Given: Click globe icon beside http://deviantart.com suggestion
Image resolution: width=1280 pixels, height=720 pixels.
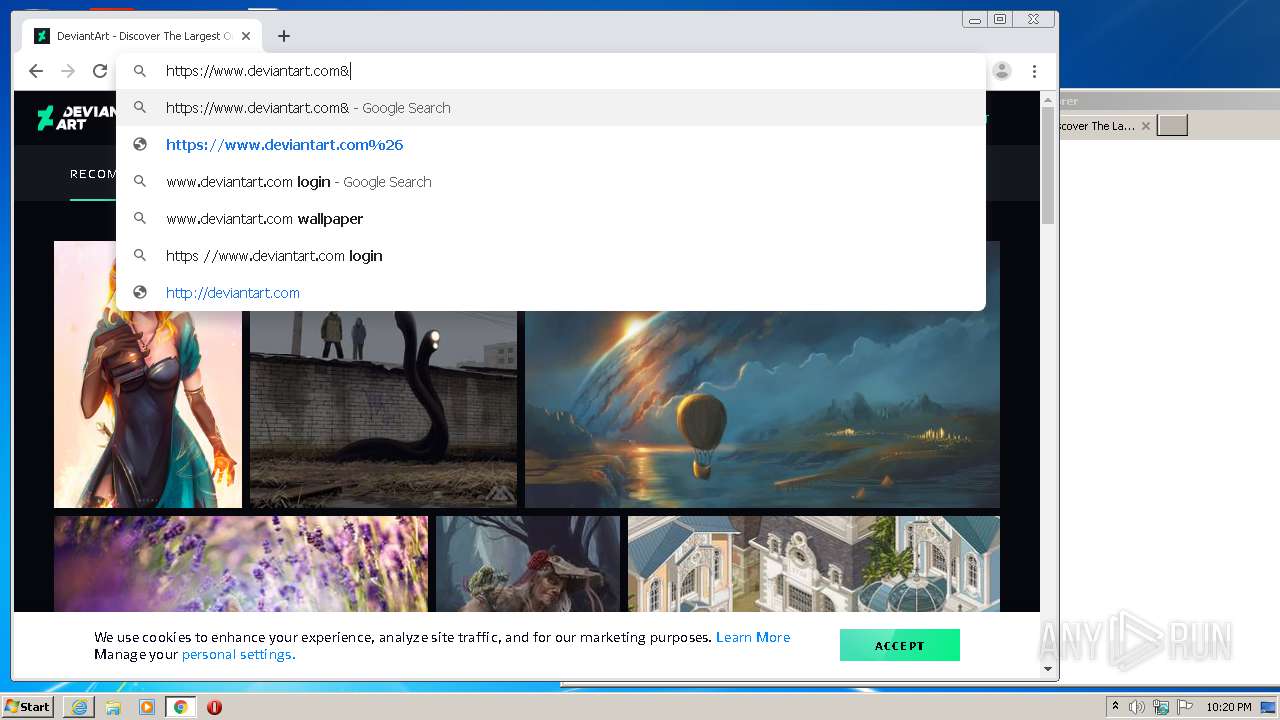Looking at the screenshot, I should coord(140,293).
